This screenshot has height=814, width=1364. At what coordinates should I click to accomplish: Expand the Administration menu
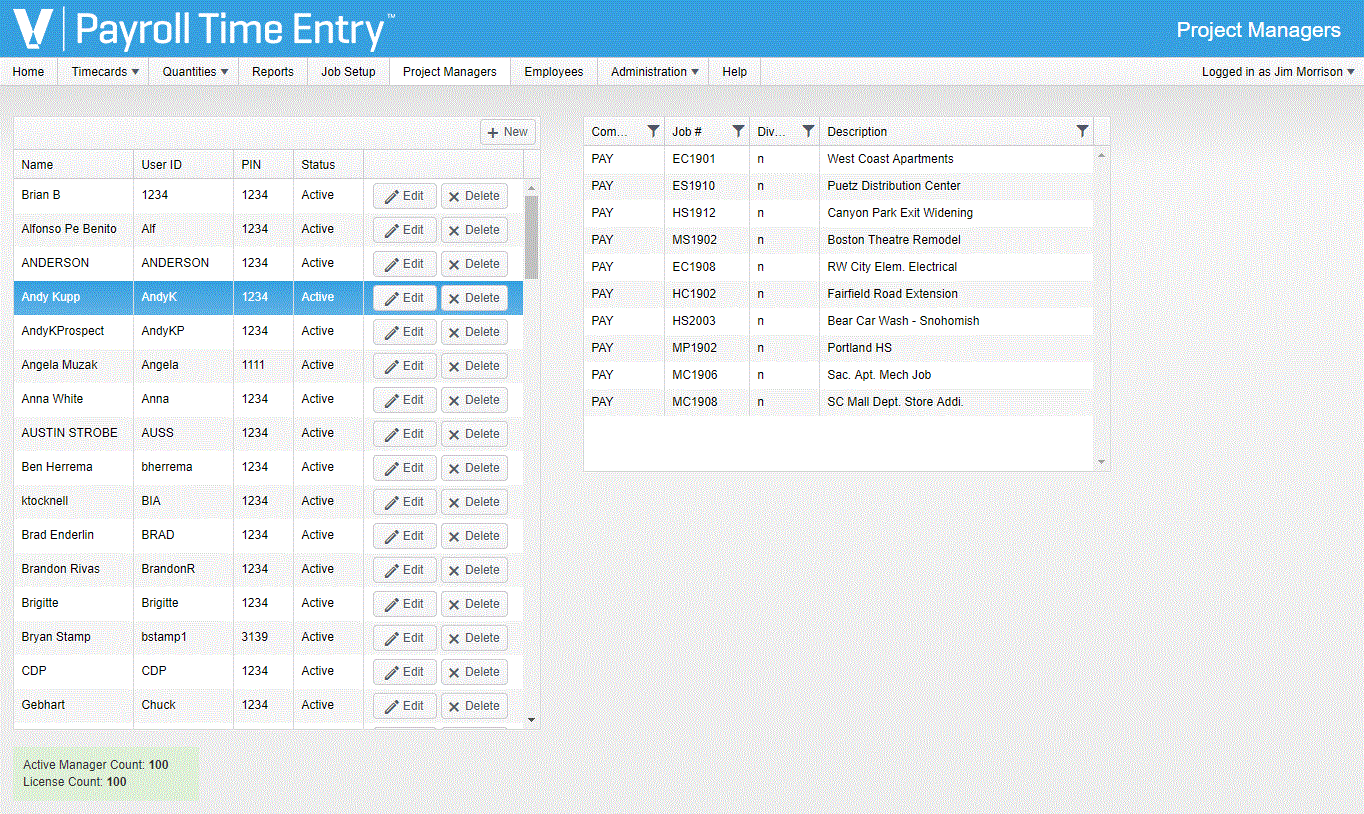tap(654, 72)
